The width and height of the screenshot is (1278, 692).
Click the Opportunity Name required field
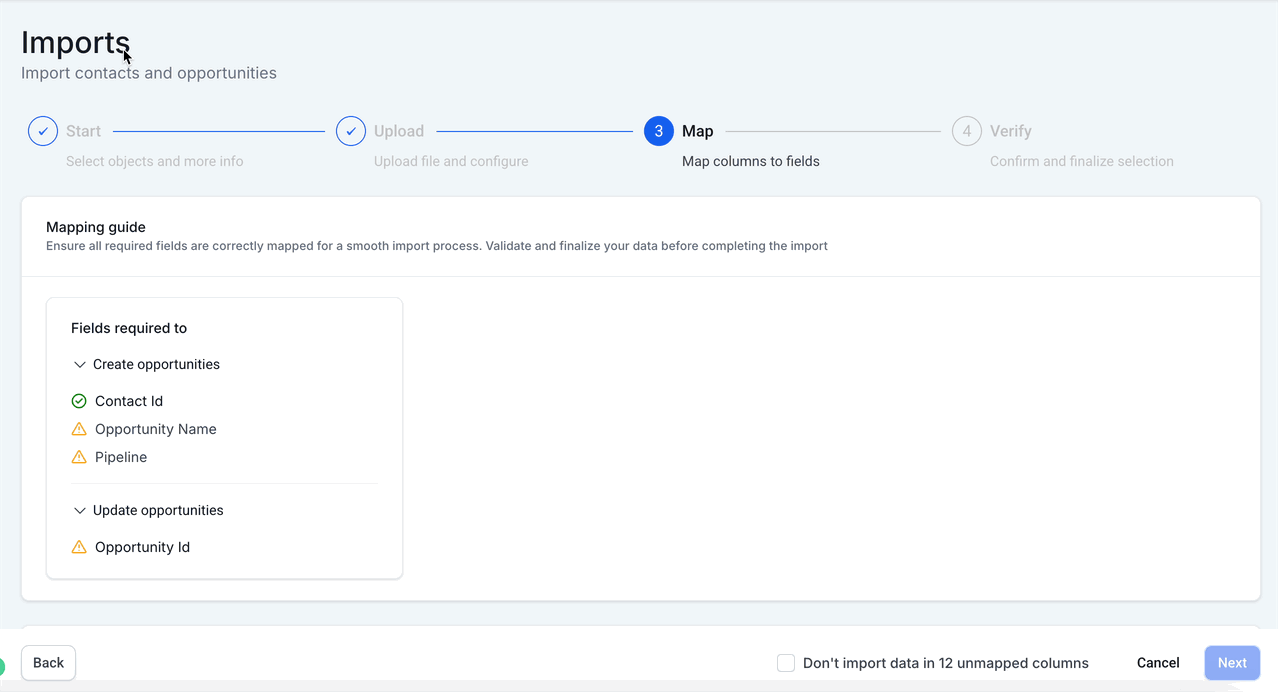coord(155,429)
